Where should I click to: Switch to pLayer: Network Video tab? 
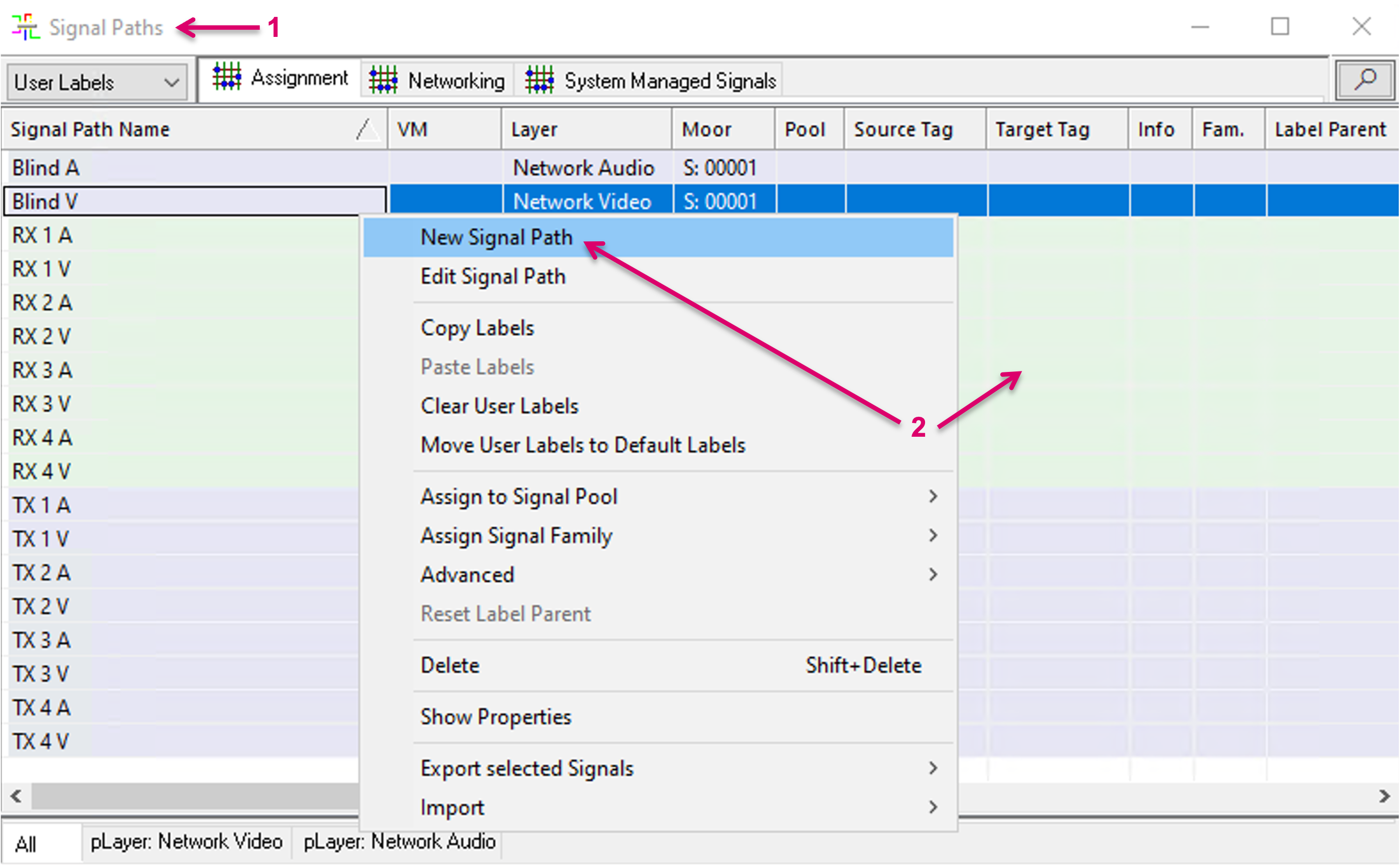[186, 842]
